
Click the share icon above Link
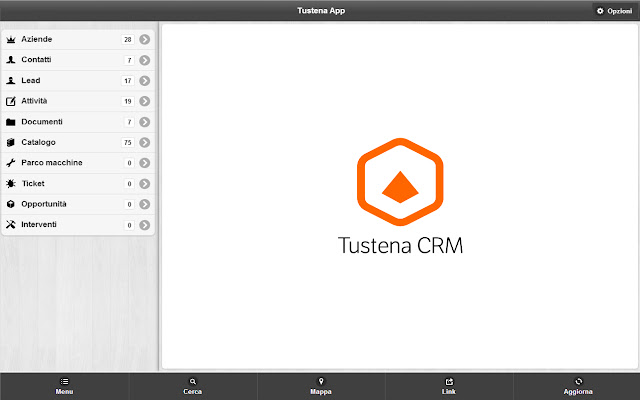point(449,381)
